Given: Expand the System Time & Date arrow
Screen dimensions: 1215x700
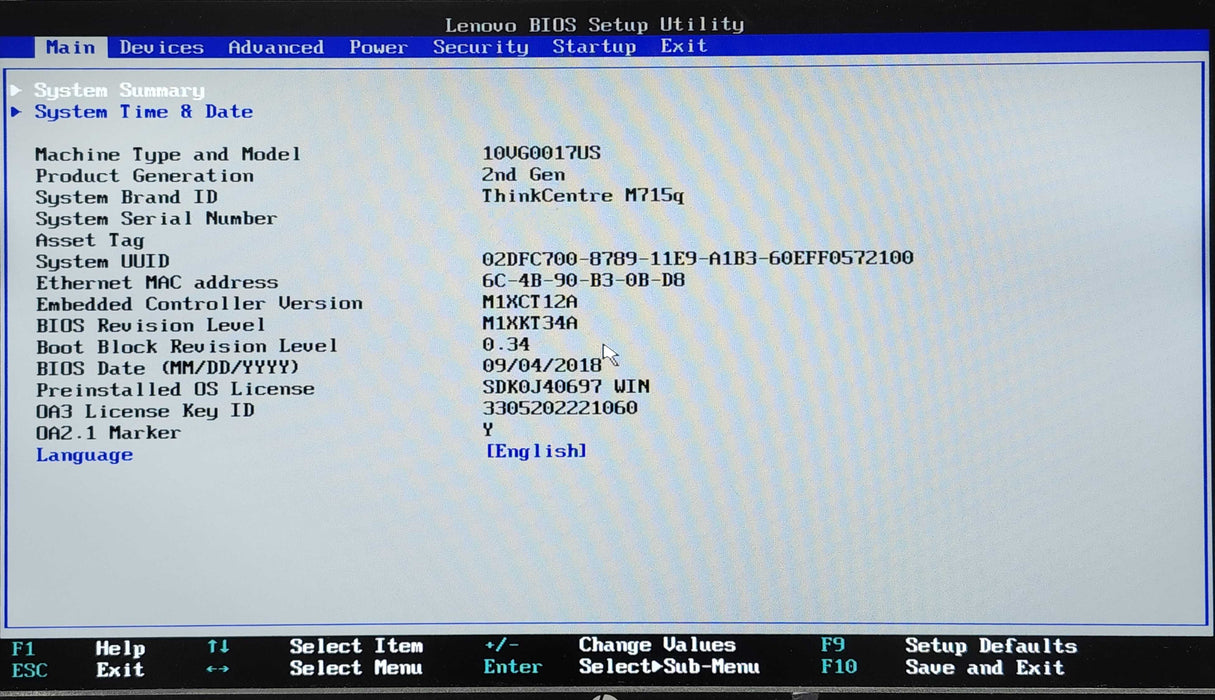Looking at the screenshot, I should [x=16, y=112].
